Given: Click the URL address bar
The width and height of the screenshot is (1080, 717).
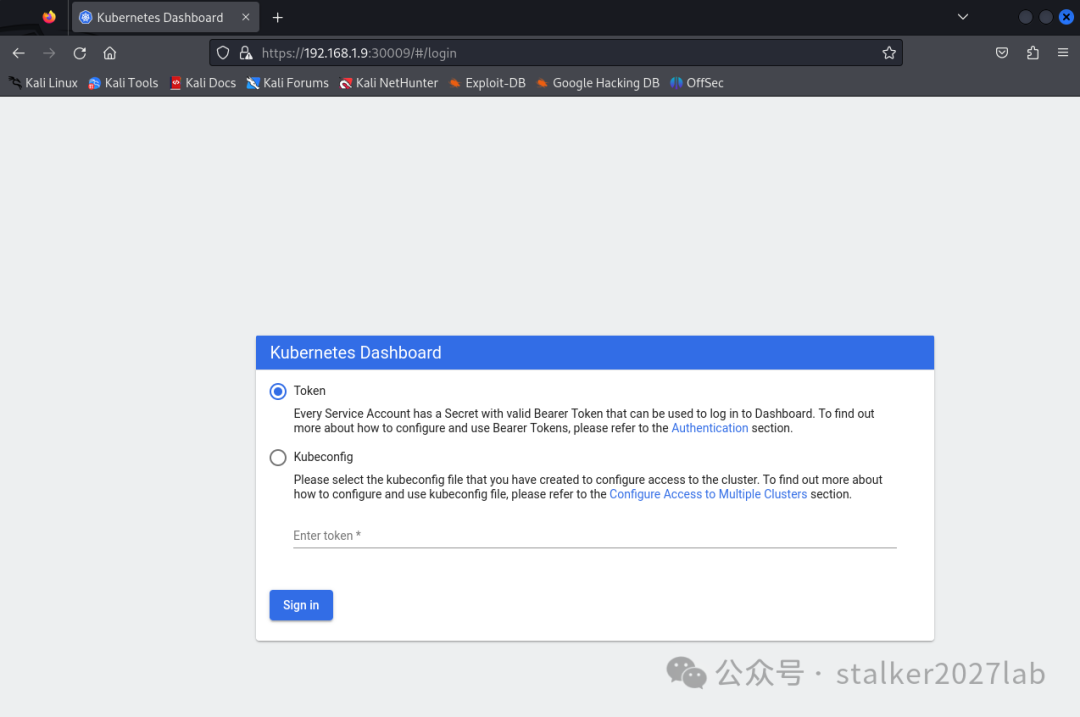Looking at the screenshot, I should point(554,53).
